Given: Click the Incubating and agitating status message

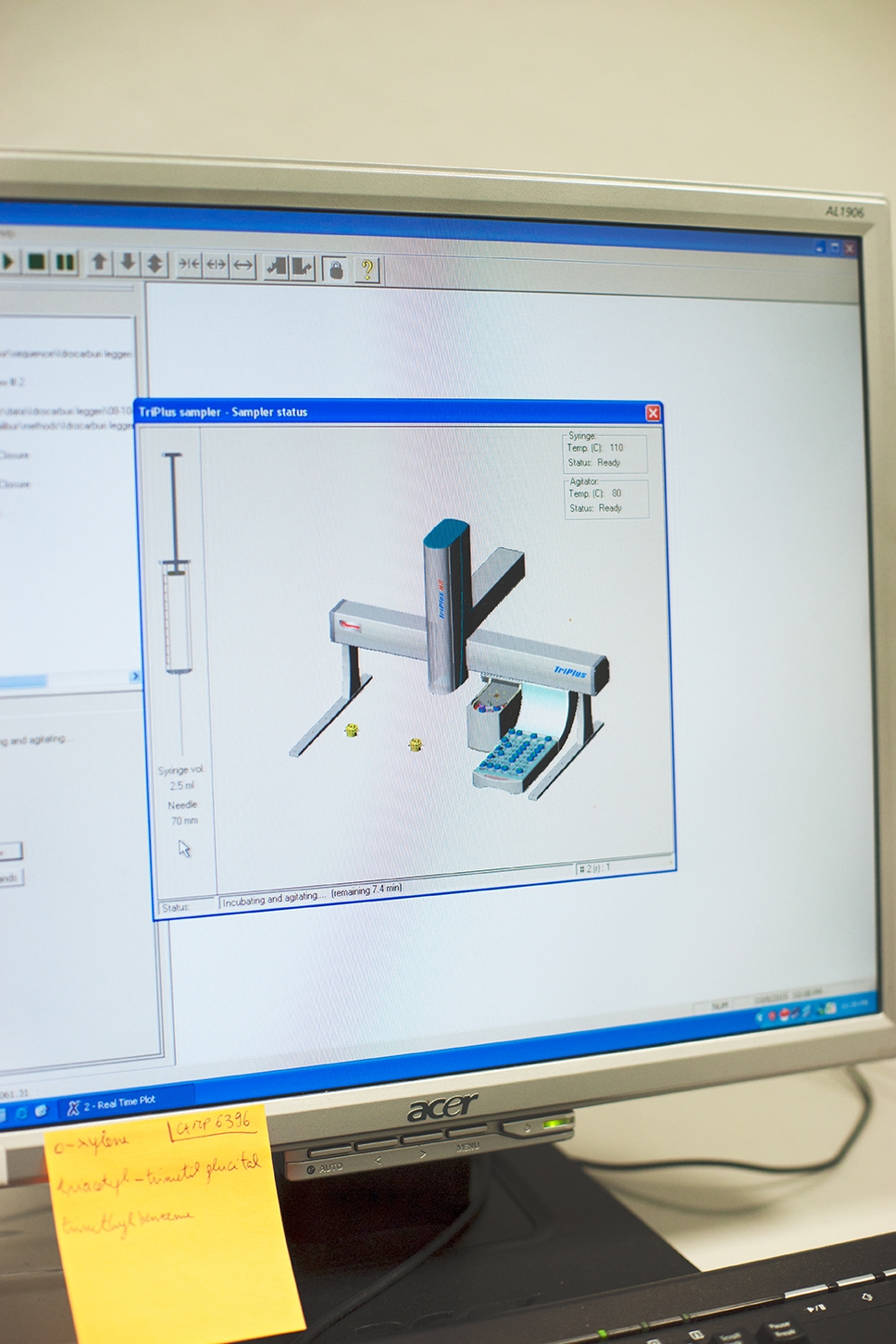Looking at the screenshot, I should pyautogui.click(x=313, y=895).
